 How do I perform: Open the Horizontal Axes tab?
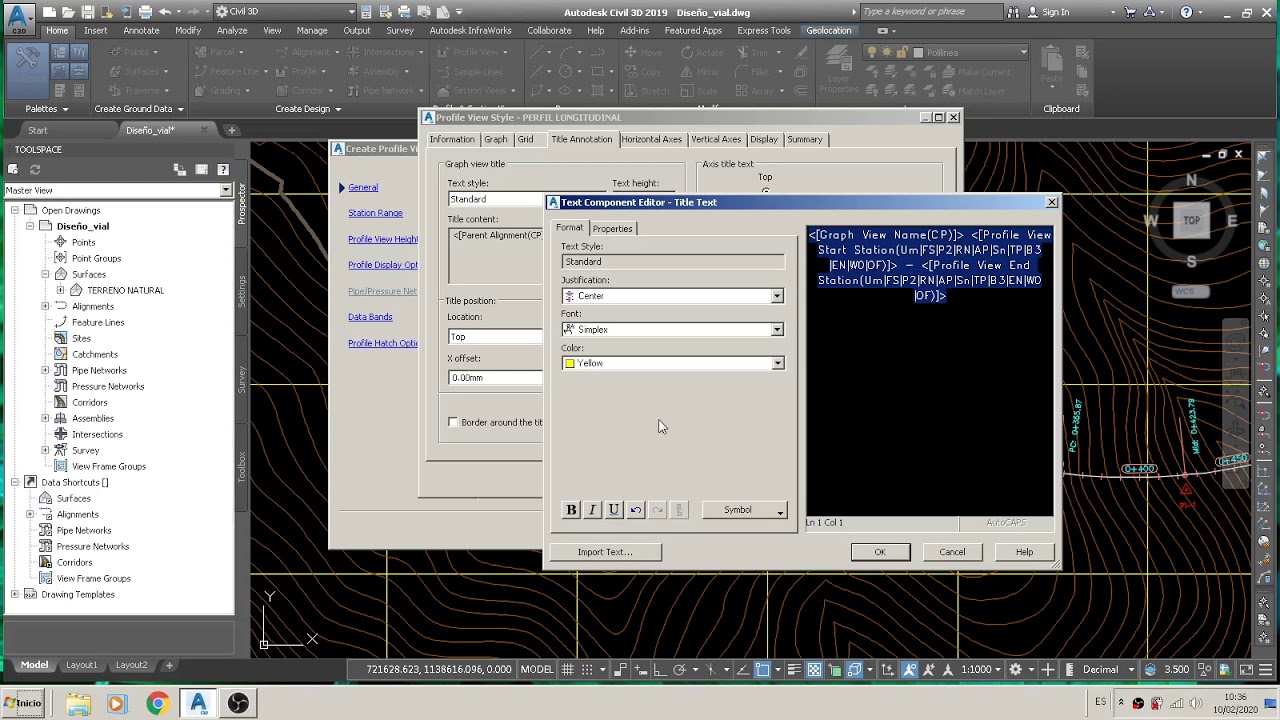click(651, 139)
